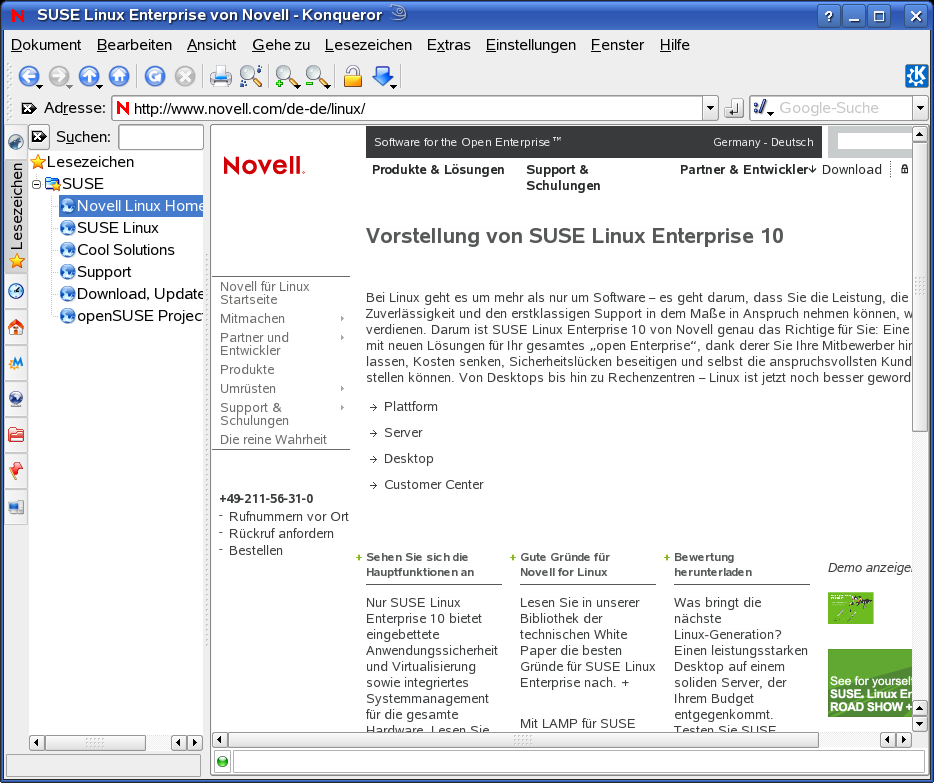Click the Plattform link
Screen dimensions: 934x783
410,407
